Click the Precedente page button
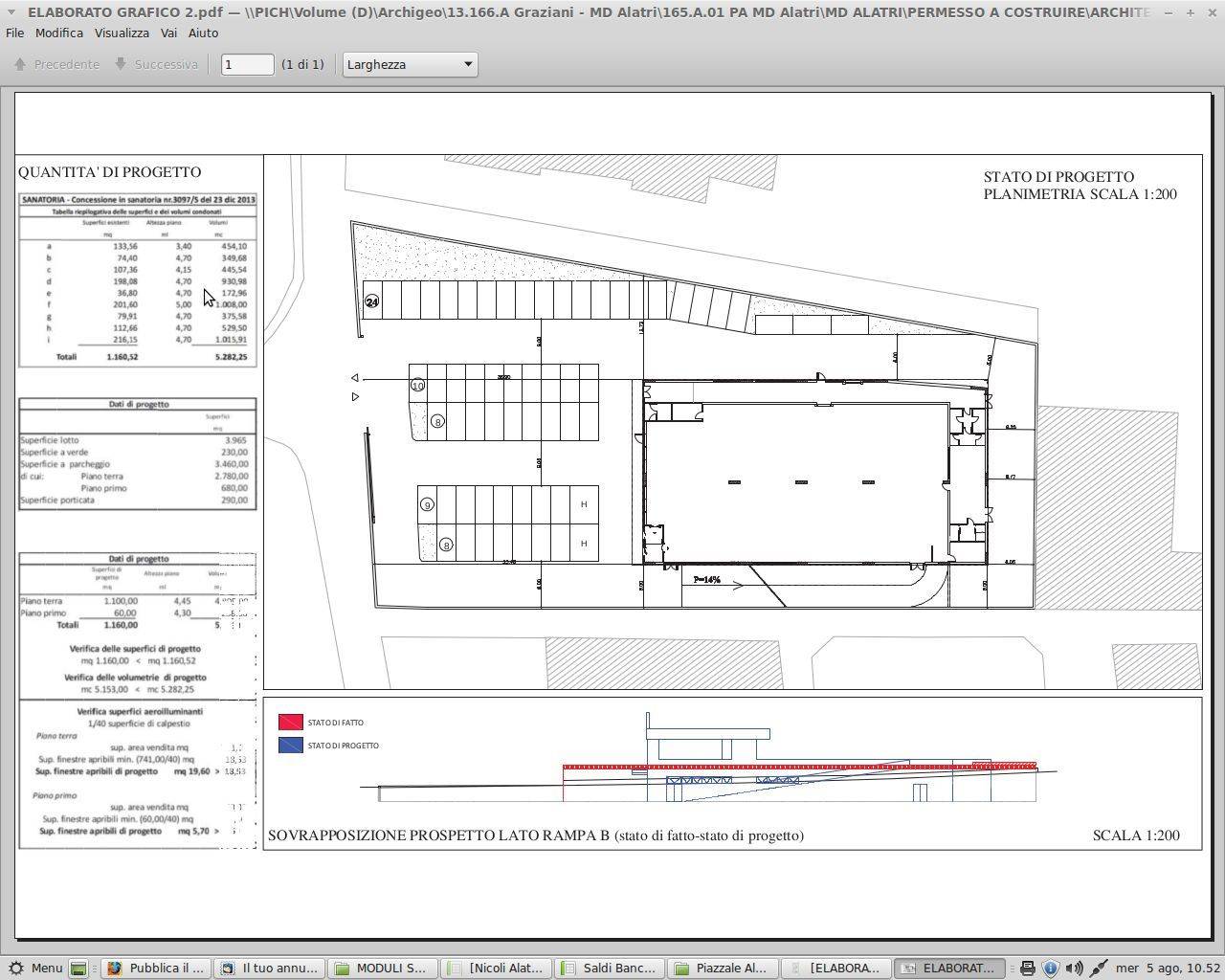This screenshot has width=1225, height=980. [x=57, y=64]
